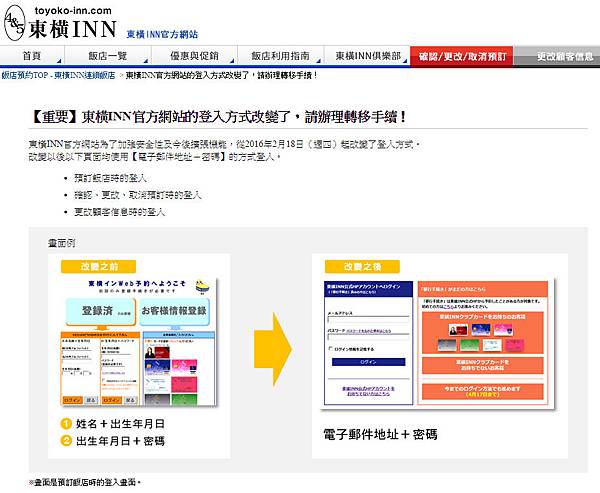Image resolution: width=600 pixels, height=493 pixels.
Task: Click the 確認、更改、取消預訂時的登入 bullet item
Action: [138, 195]
